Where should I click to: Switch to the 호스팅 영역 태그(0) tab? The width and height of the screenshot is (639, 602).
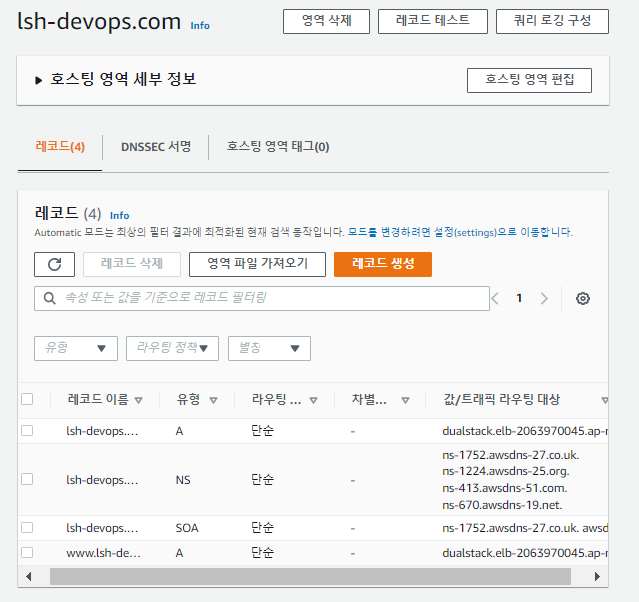click(x=278, y=146)
